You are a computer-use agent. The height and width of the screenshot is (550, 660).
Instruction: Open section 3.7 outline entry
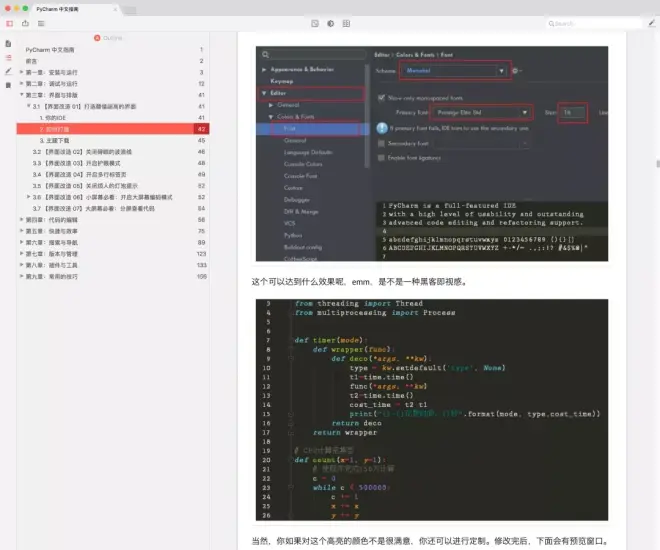(x=93, y=209)
